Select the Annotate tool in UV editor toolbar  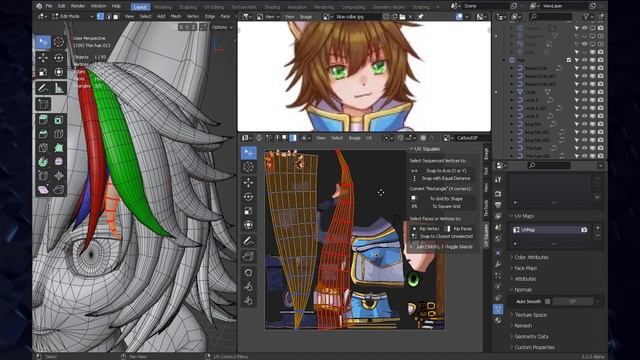pyautogui.click(x=248, y=241)
